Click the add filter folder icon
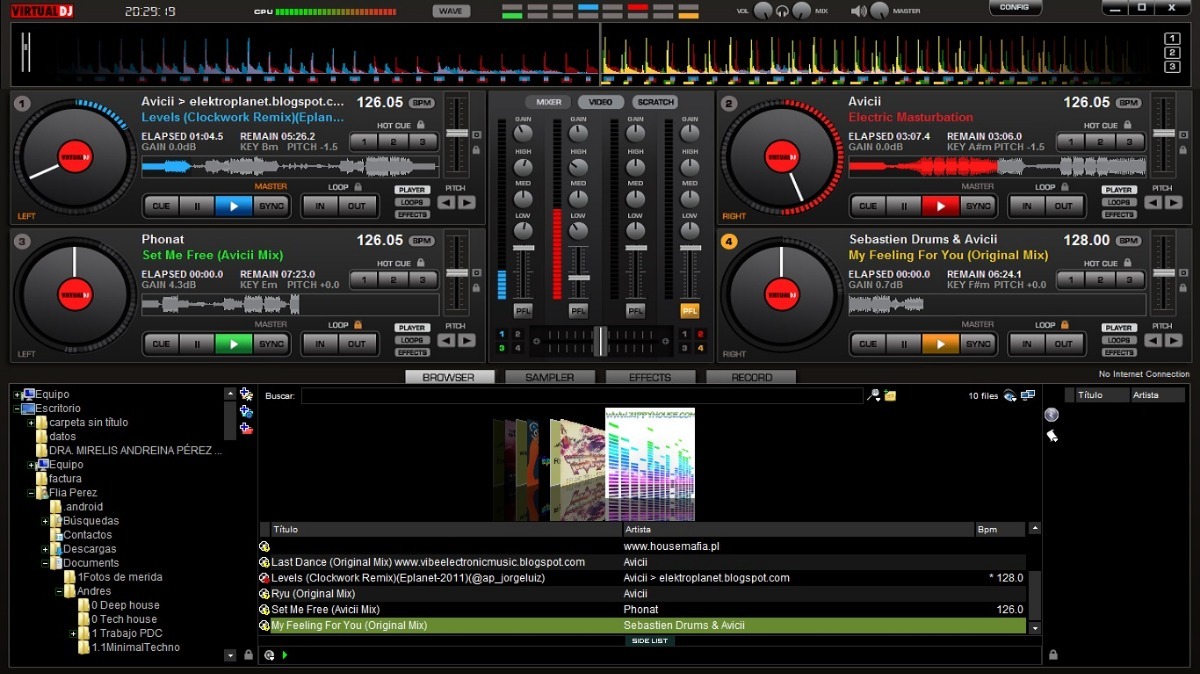This screenshot has height=674, width=1200. pyautogui.click(x=246, y=429)
